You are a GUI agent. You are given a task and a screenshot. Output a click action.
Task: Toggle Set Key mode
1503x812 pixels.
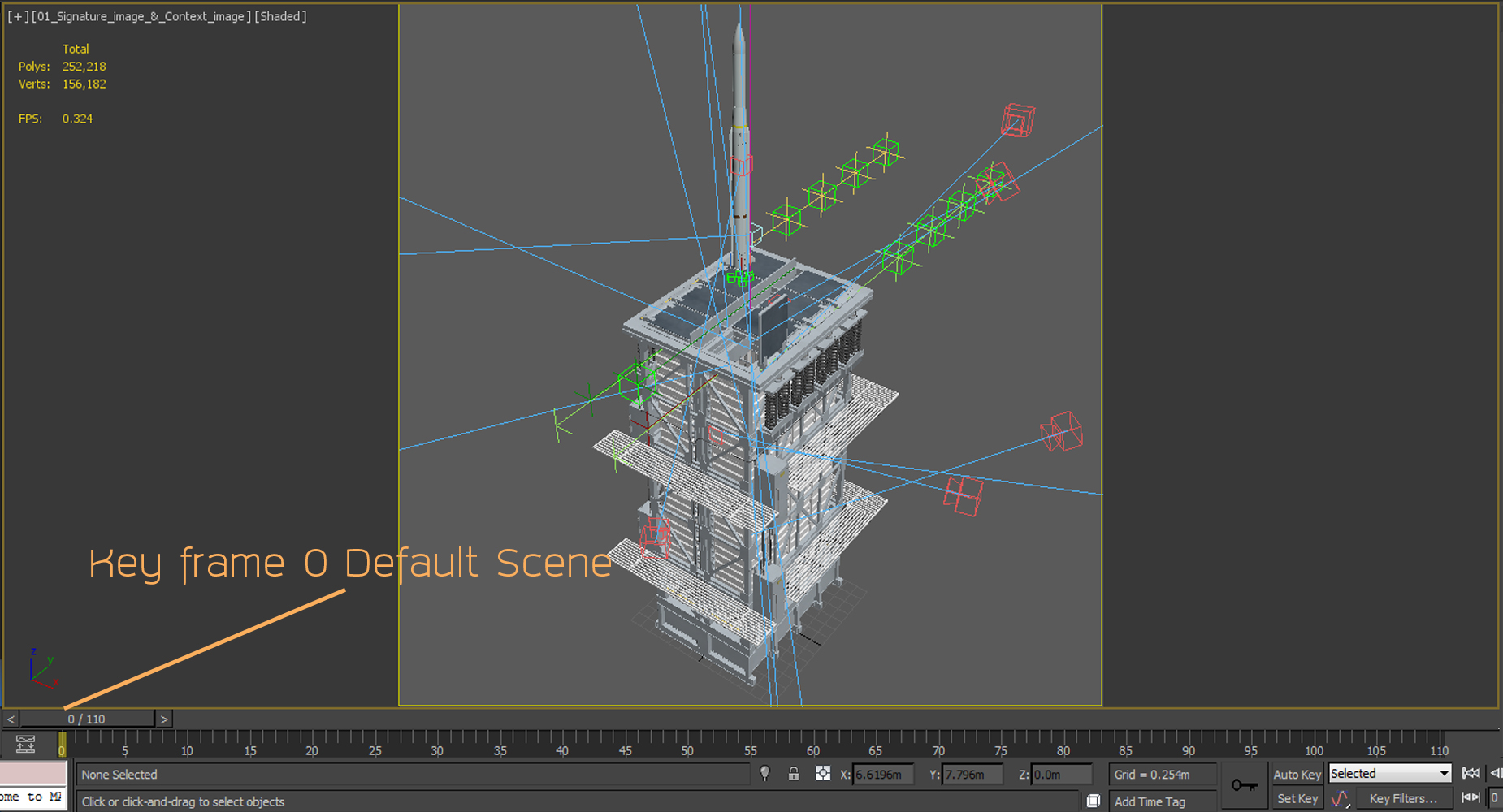(1297, 799)
